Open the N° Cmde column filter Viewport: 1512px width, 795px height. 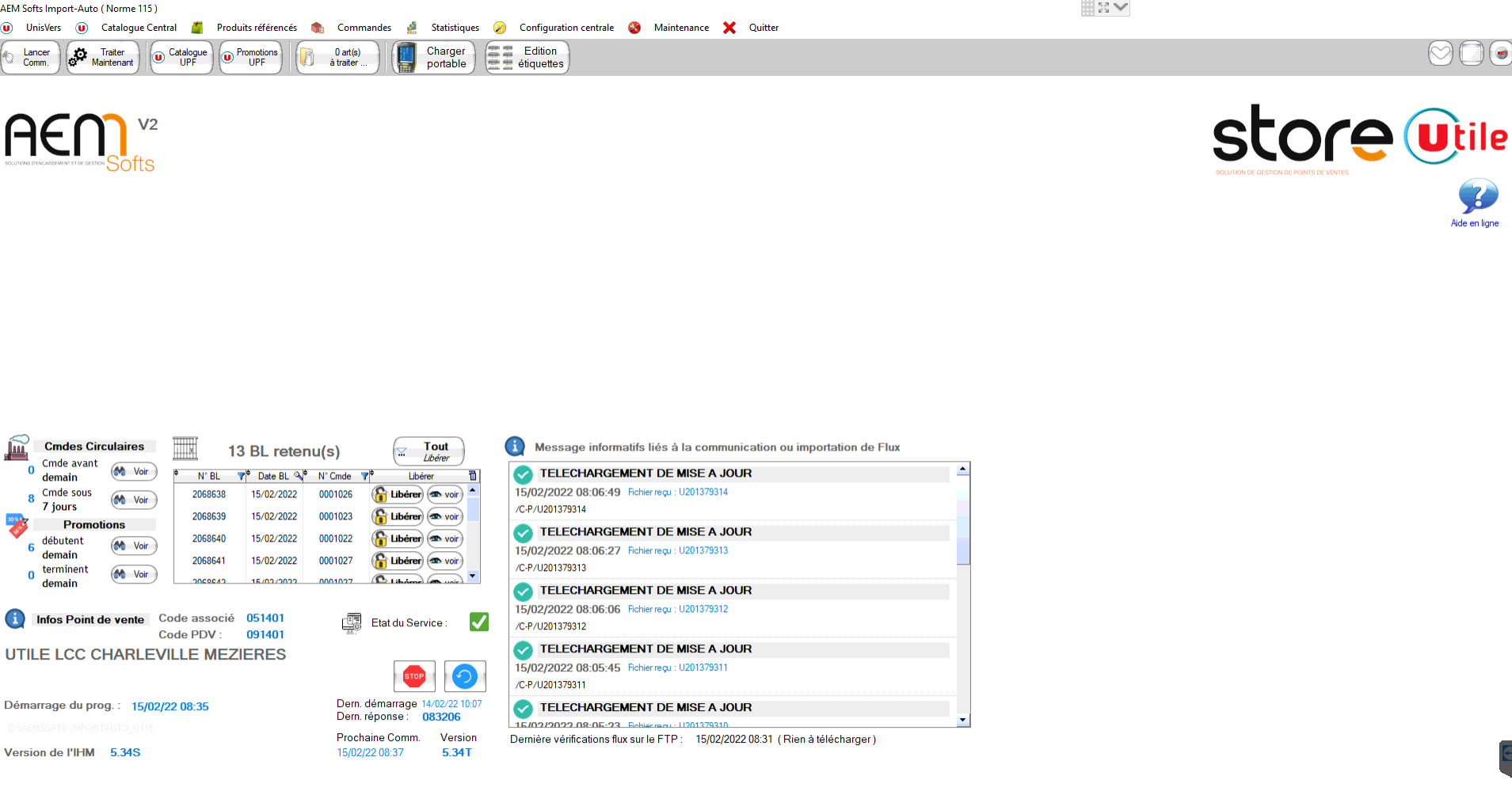pos(364,476)
